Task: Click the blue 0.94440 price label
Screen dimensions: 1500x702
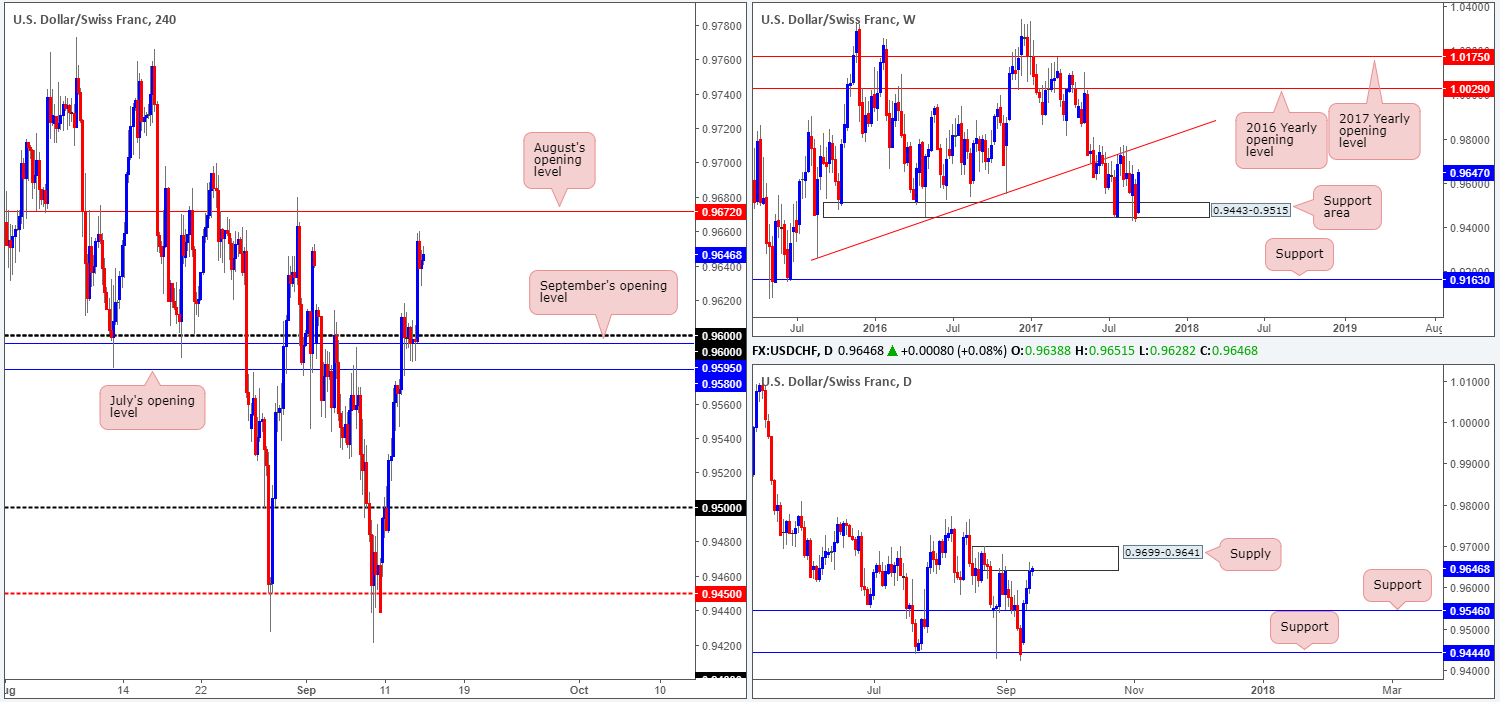Action: [x=1469, y=652]
